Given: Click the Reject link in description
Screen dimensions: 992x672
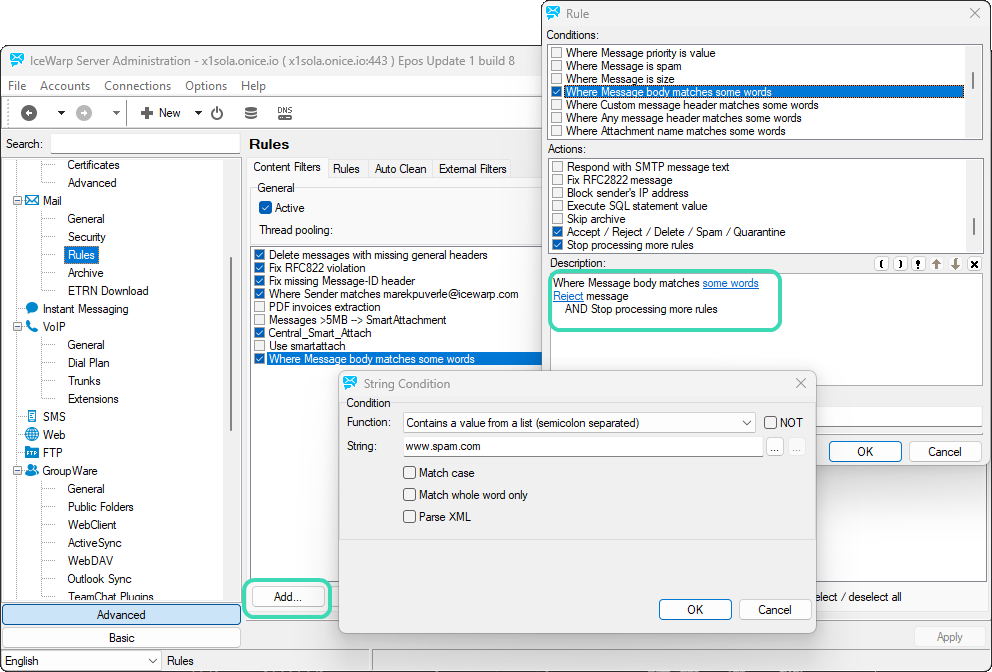Looking at the screenshot, I should pyautogui.click(x=568, y=296).
